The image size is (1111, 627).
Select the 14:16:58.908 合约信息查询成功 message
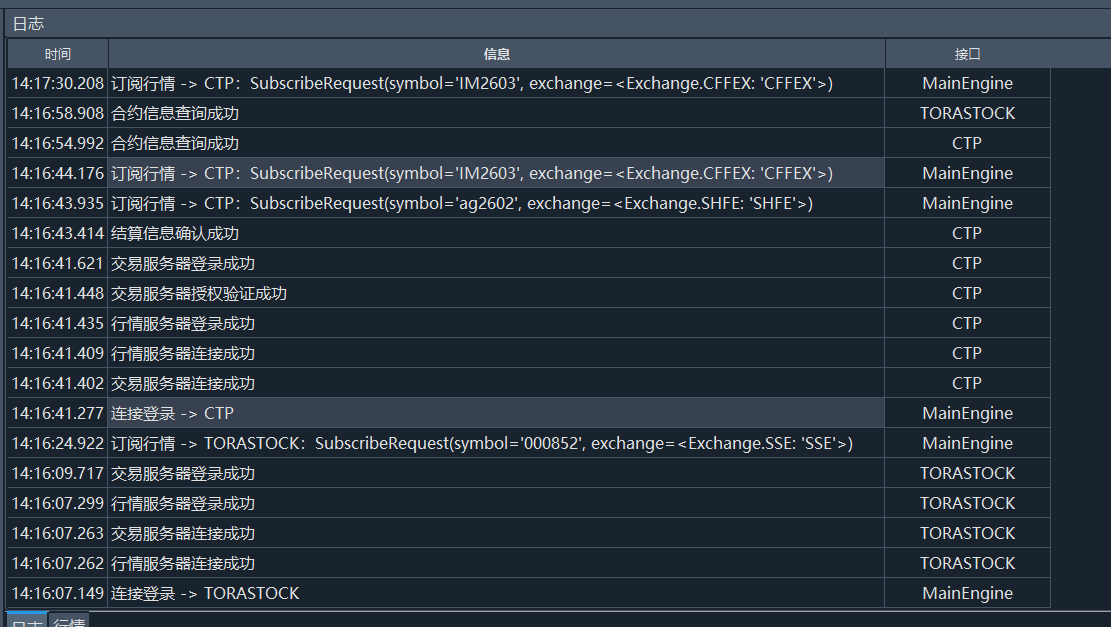pyautogui.click(x=175, y=113)
